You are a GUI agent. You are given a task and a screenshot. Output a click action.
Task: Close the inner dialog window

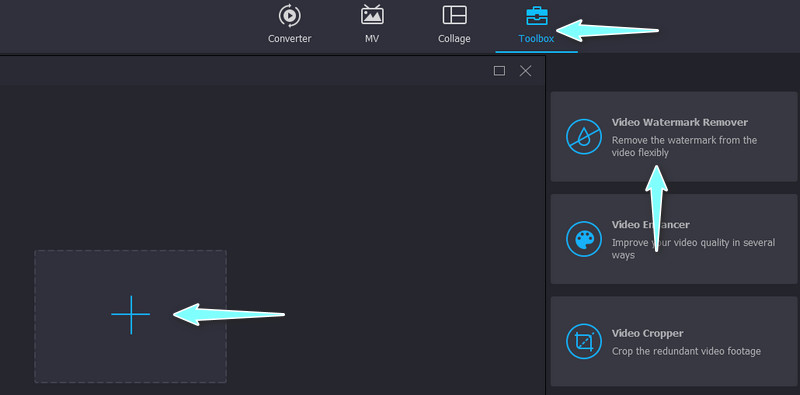click(526, 71)
